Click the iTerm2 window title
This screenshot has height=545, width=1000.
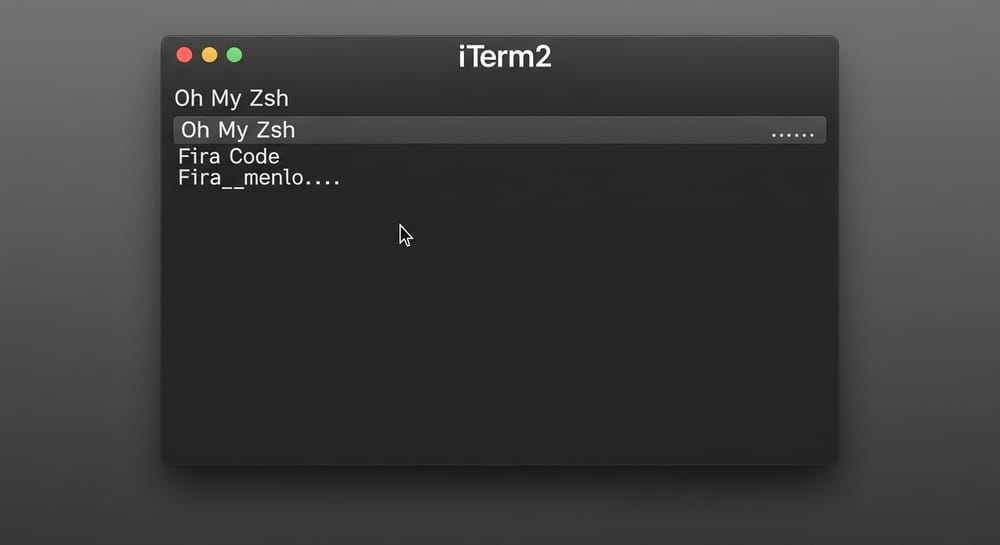(x=504, y=57)
